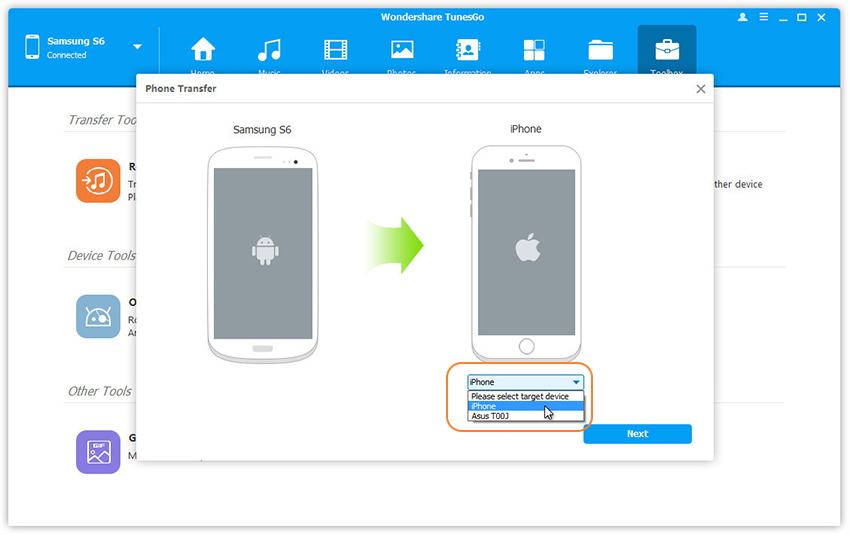Click the iPhone target phone image

(x=526, y=253)
